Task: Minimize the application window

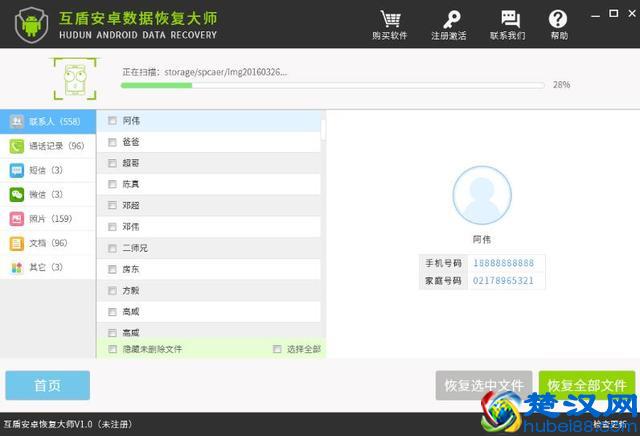Action: [596, 16]
